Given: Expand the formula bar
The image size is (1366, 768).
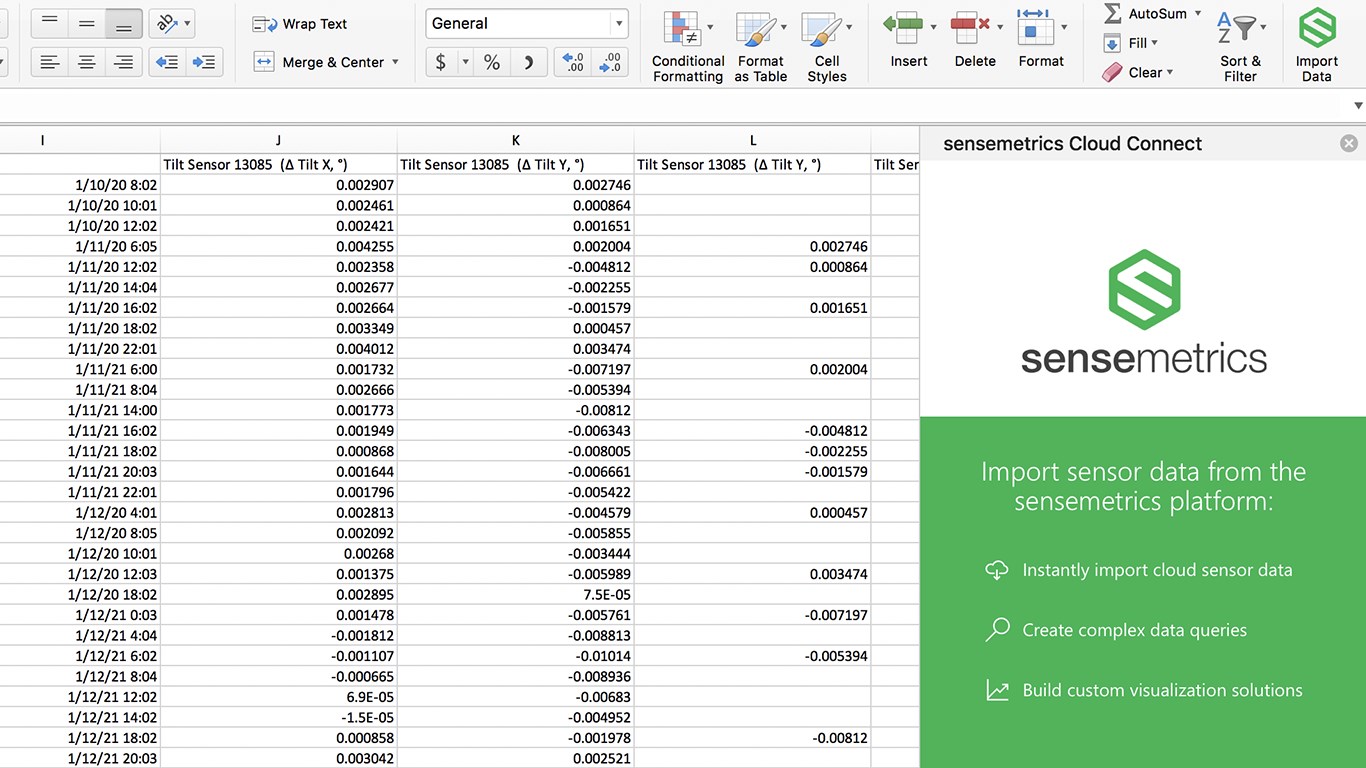Looking at the screenshot, I should 1358,106.
